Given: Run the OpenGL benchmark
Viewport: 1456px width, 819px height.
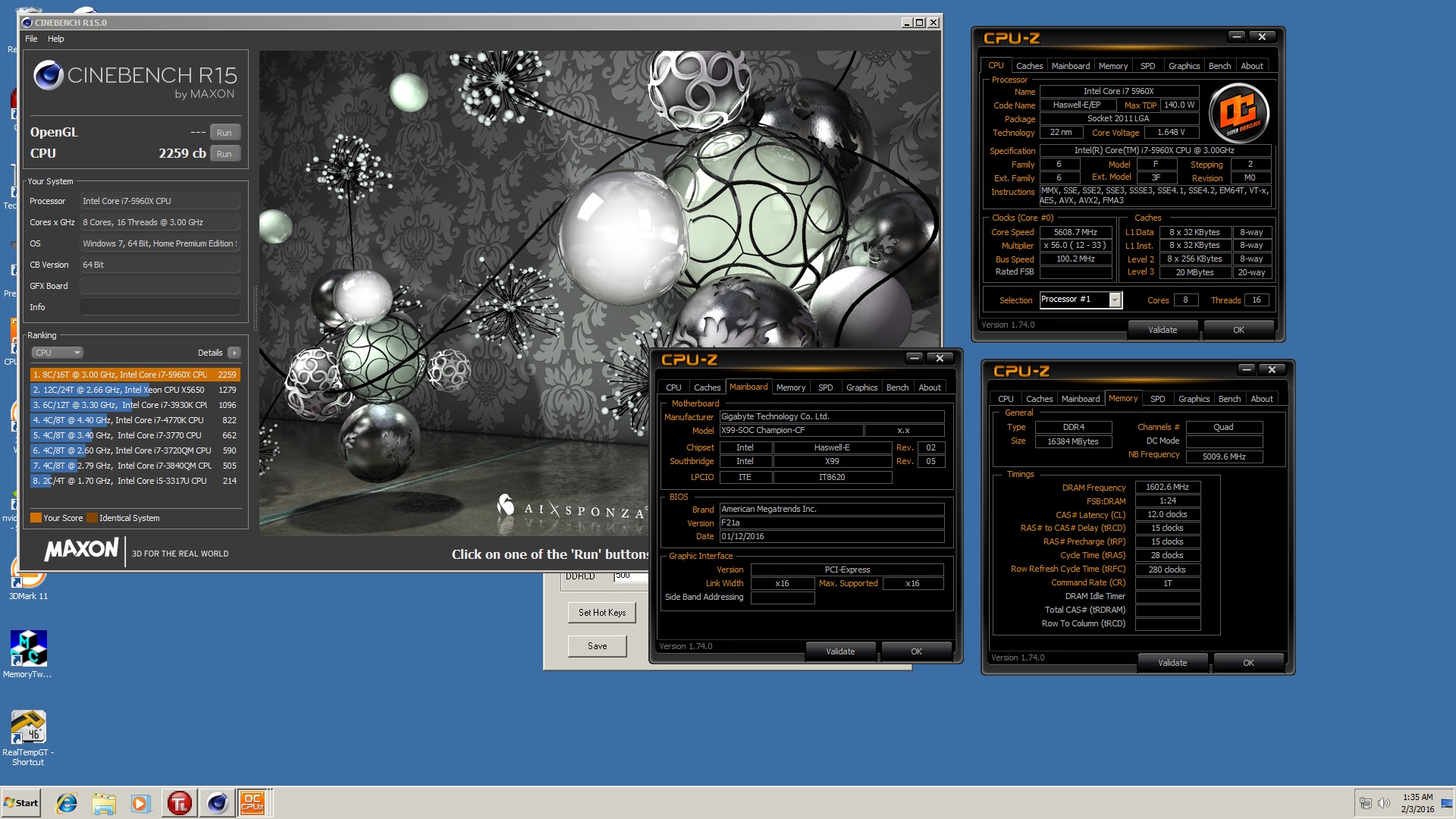Looking at the screenshot, I should 224,133.
